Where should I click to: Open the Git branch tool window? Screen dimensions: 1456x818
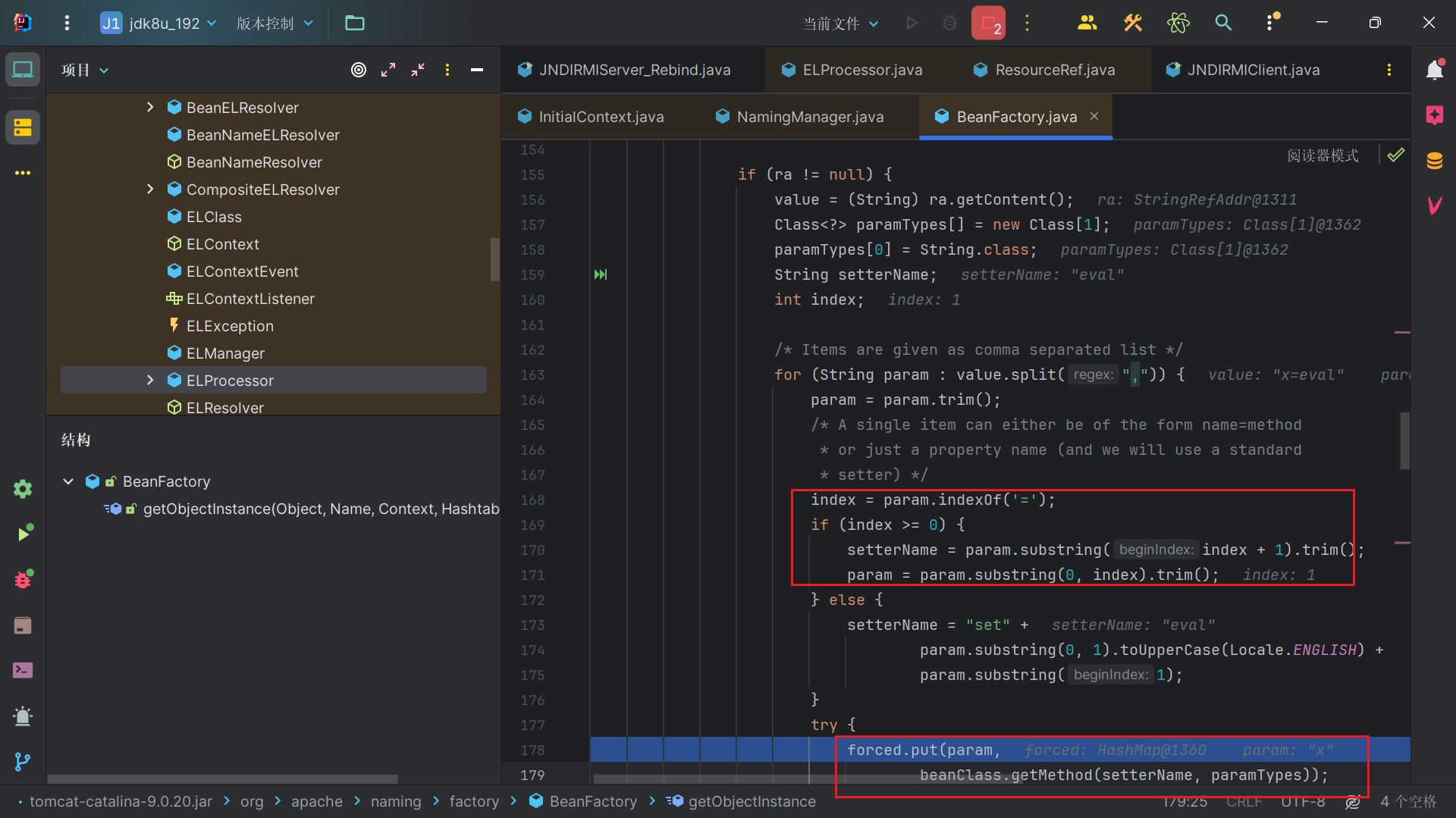tap(23, 761)
